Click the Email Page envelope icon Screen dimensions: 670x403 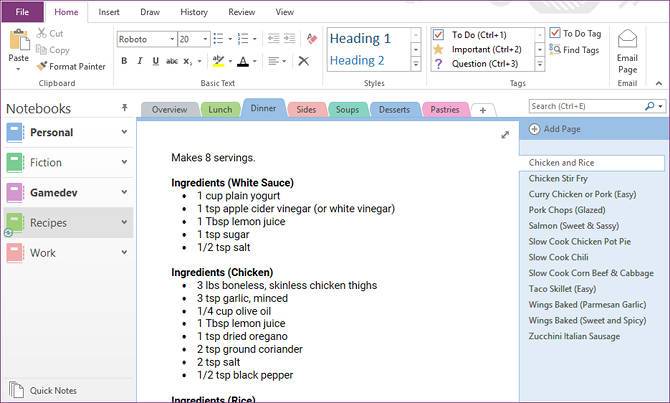[x=627, y=39]
